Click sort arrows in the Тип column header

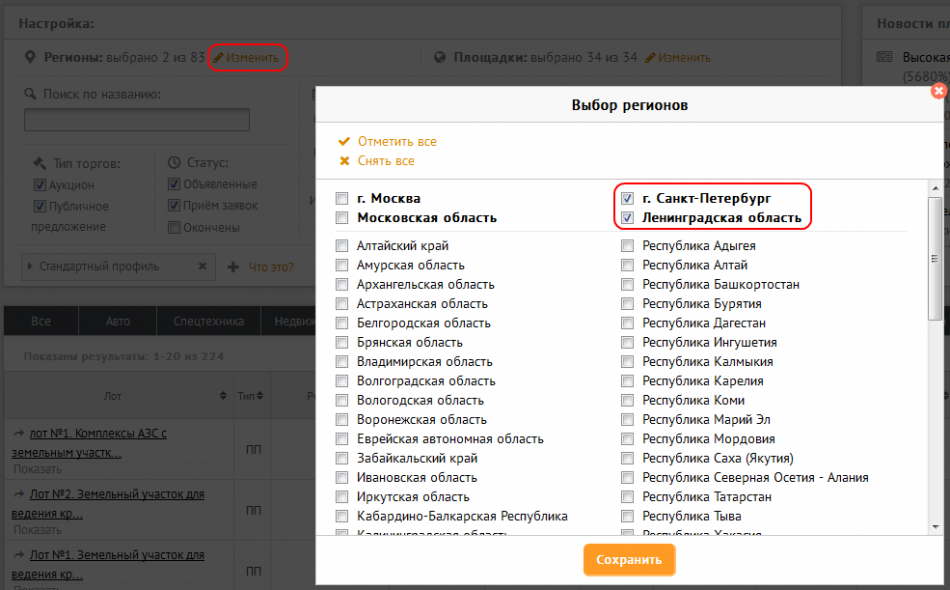(260, 396)
